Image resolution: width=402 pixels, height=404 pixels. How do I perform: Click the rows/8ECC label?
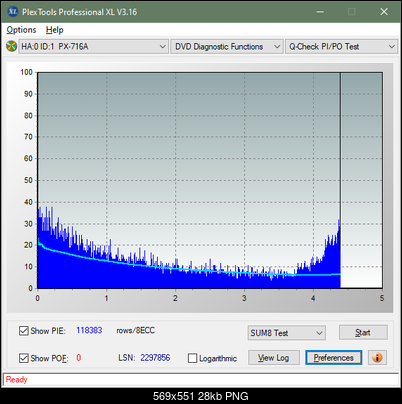pyautogui.click(x=135, y=330)
